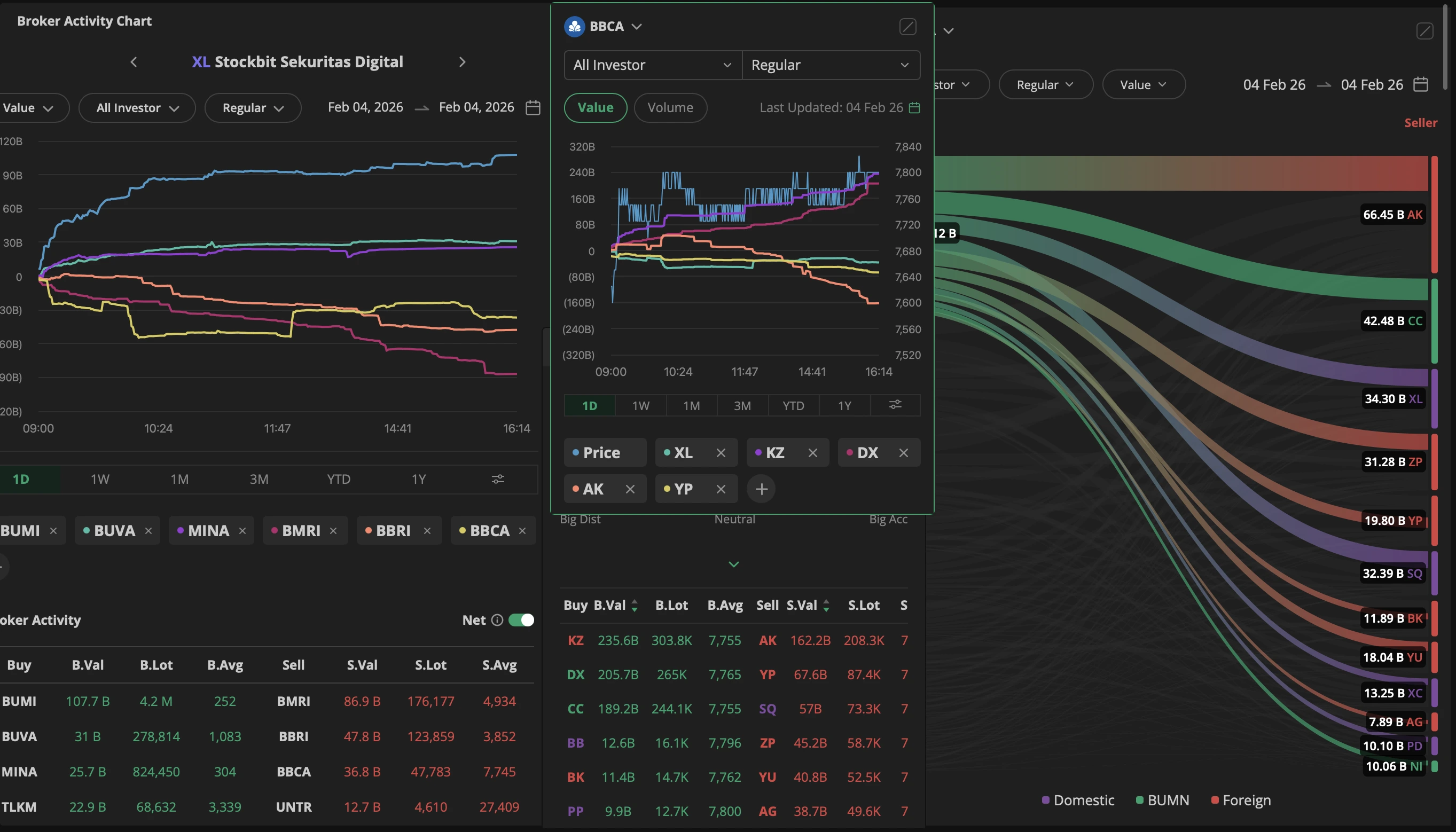Image resolution: width=1456 pixels, height=832 pixels.
Task: Remove BBRI chip from broker activity chart
Action: click(x=427, y=531)
